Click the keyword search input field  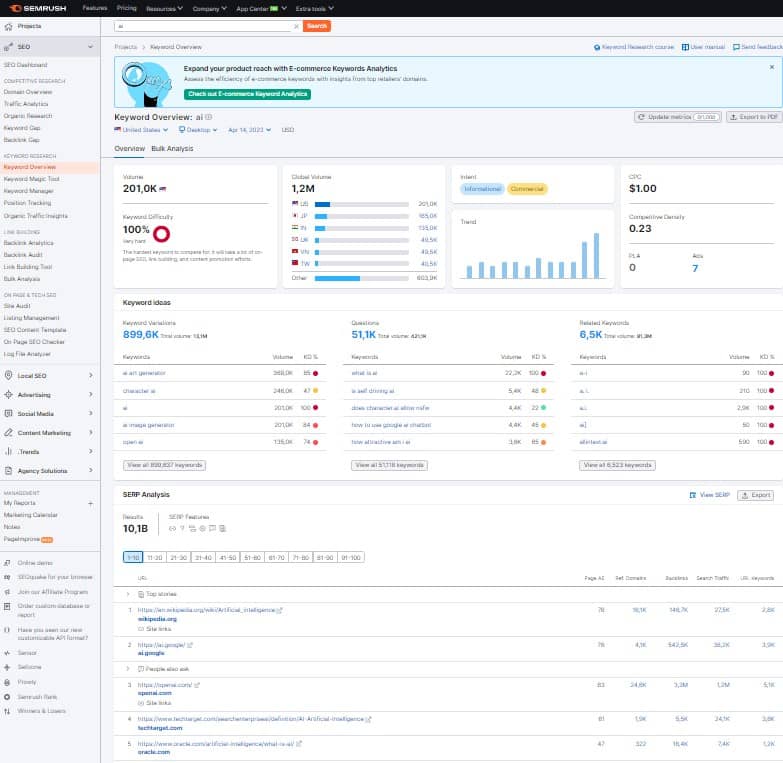205,26
